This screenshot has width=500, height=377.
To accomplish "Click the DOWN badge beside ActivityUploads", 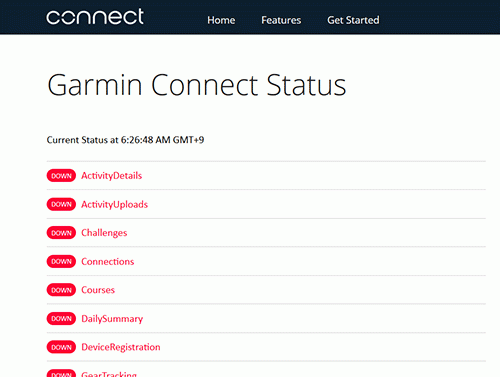I will coord(61,204).
